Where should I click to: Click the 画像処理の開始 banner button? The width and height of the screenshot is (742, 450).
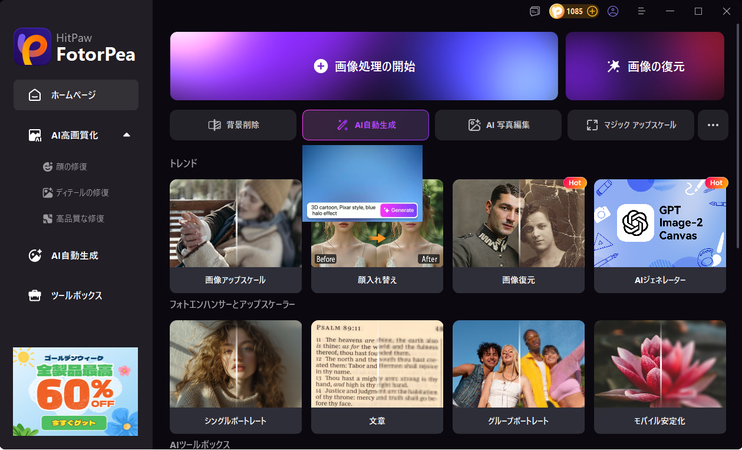[364, 66]
